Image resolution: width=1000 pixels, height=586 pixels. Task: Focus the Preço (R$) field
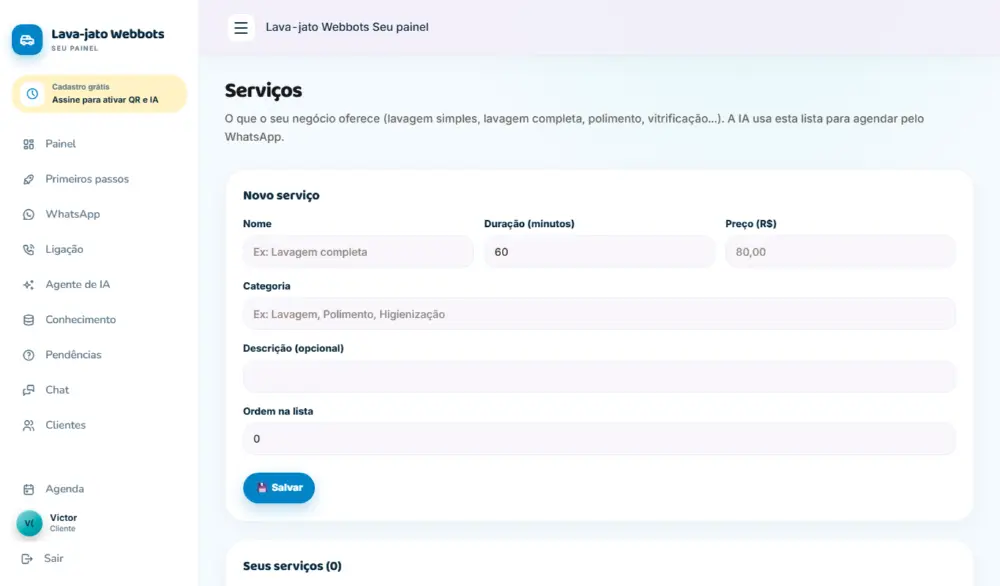(x=840, y=252)
